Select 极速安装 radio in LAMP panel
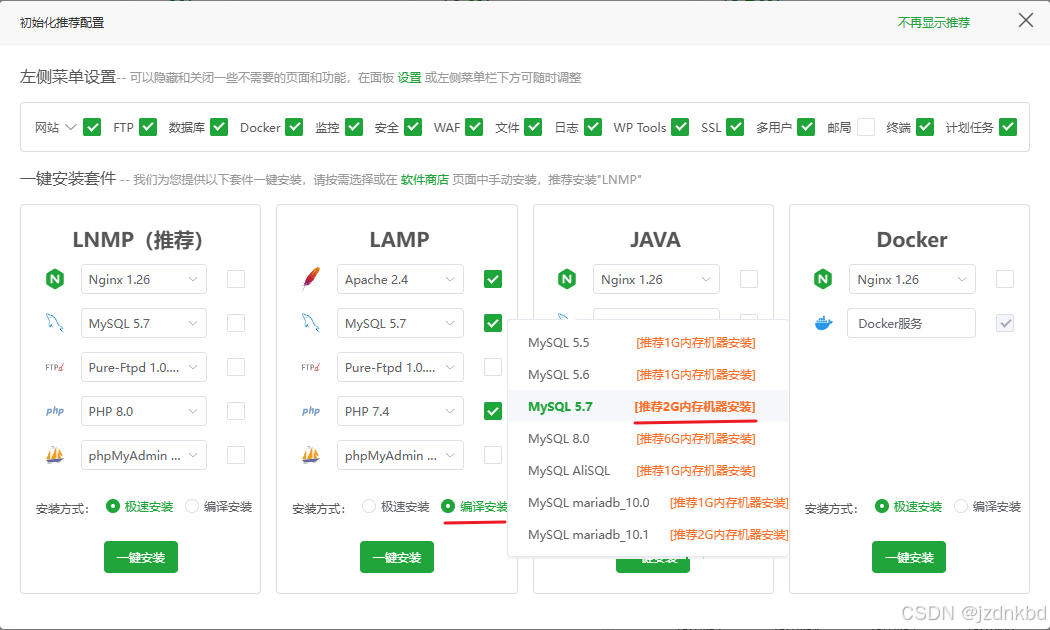This screenshot has width=1050, height=630. pyautogui.click(x=368, y=506)
